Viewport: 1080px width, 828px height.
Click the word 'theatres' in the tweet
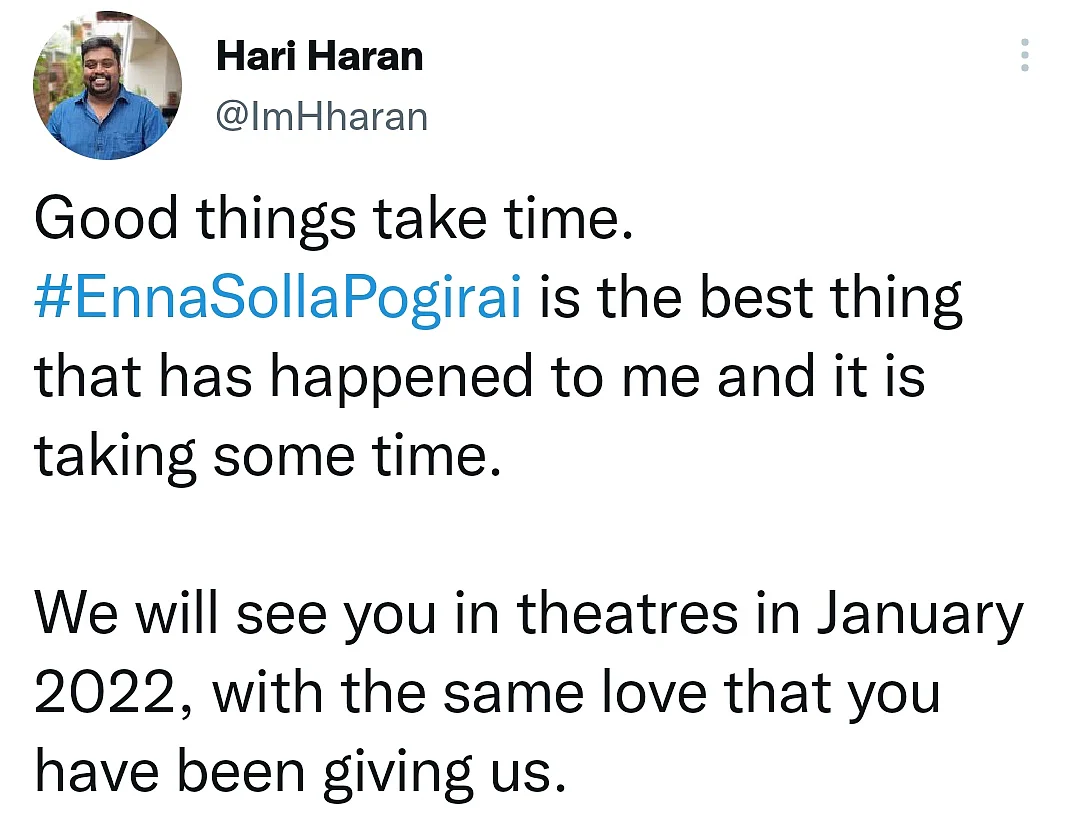click(x=627, y=614)
